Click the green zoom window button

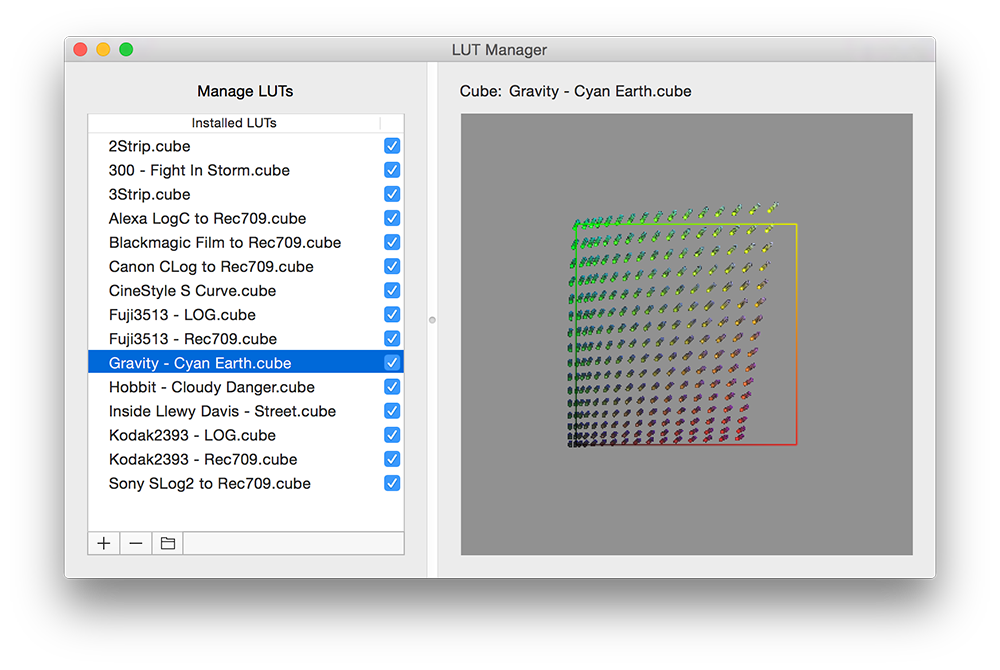coord(126,50)
